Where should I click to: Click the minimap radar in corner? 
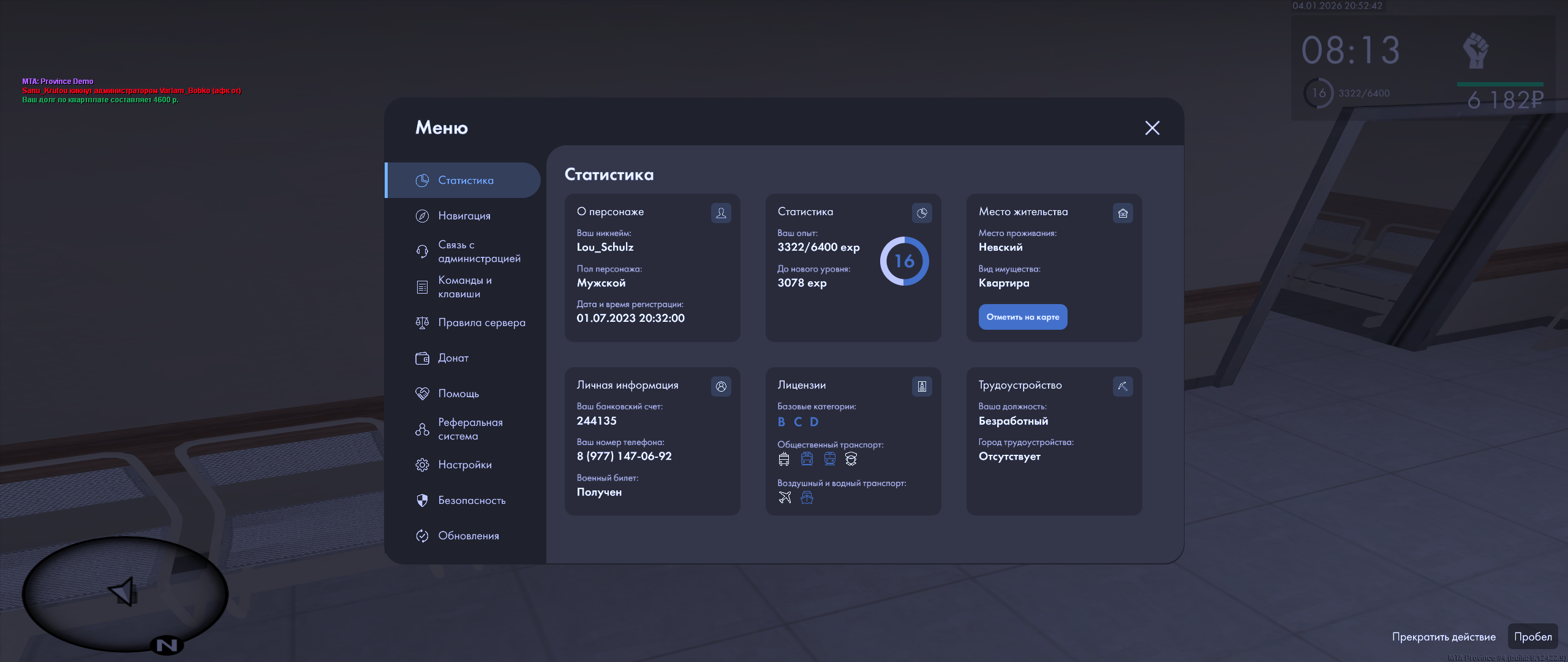pyautogui.click(x=125, y=593)
